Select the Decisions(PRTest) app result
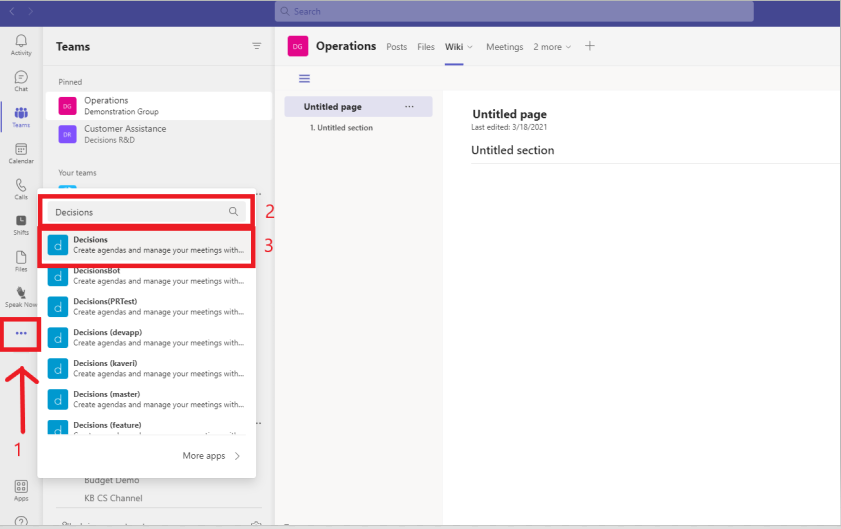This screenshot has height=529, width=841. point(146,307)
